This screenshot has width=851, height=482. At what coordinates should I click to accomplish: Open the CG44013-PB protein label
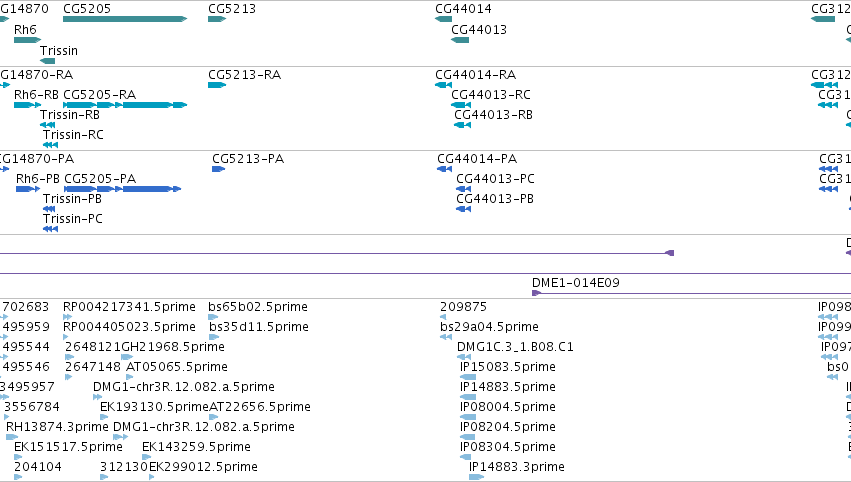pos(495,199)
